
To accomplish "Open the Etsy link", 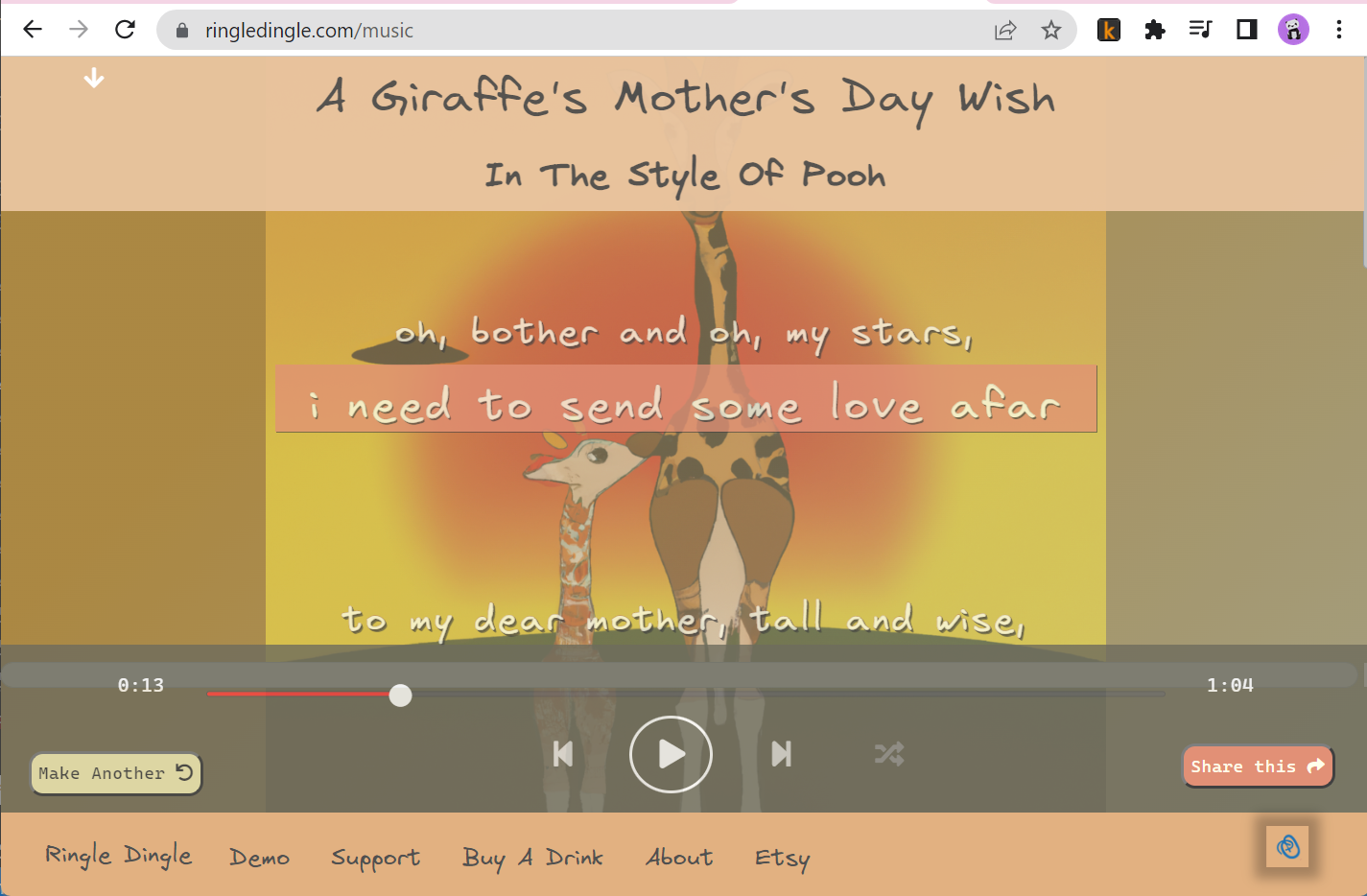I will (x=782, y=859).
